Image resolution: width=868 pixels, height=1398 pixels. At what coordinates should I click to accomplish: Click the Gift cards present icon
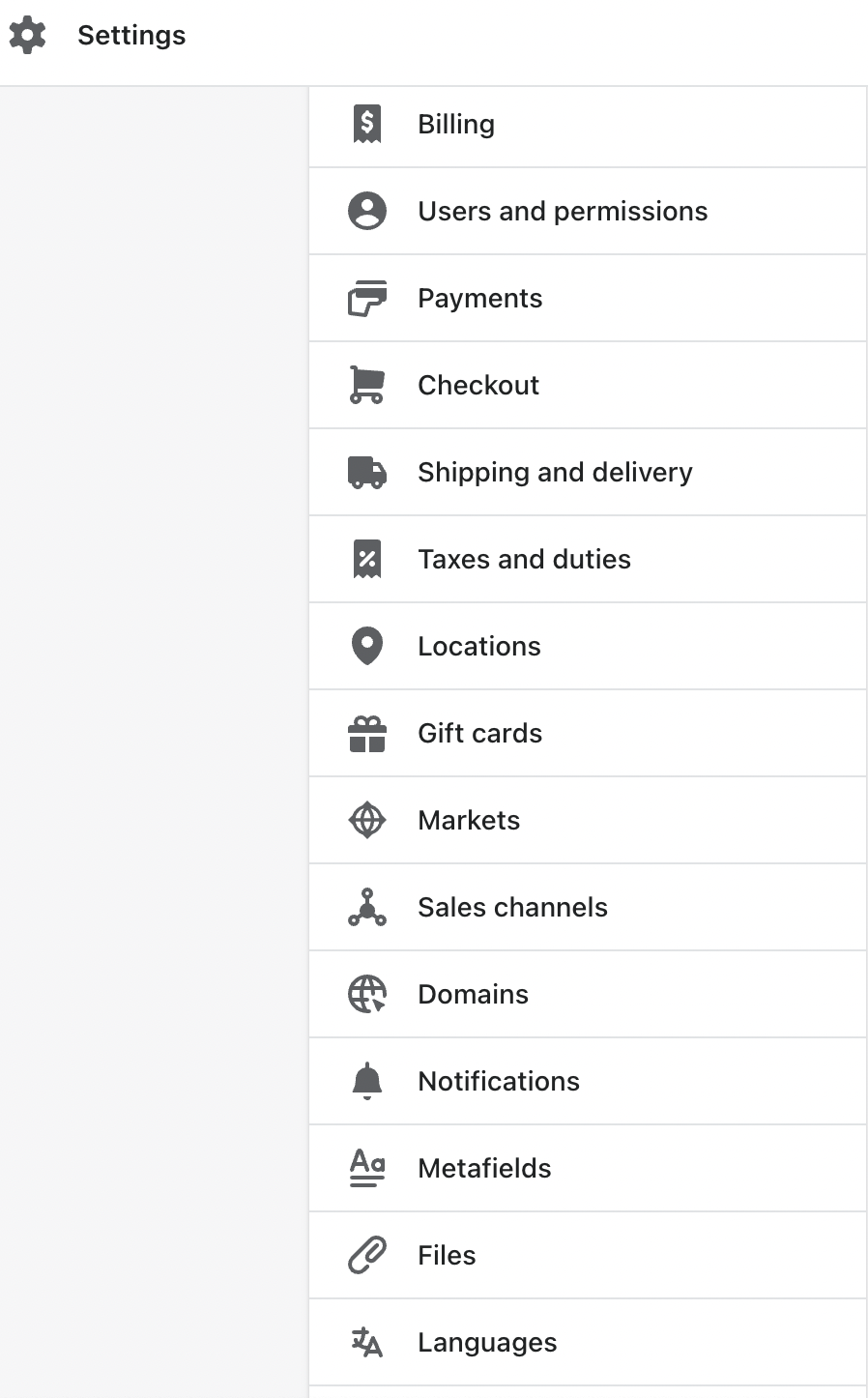[366, 733]
